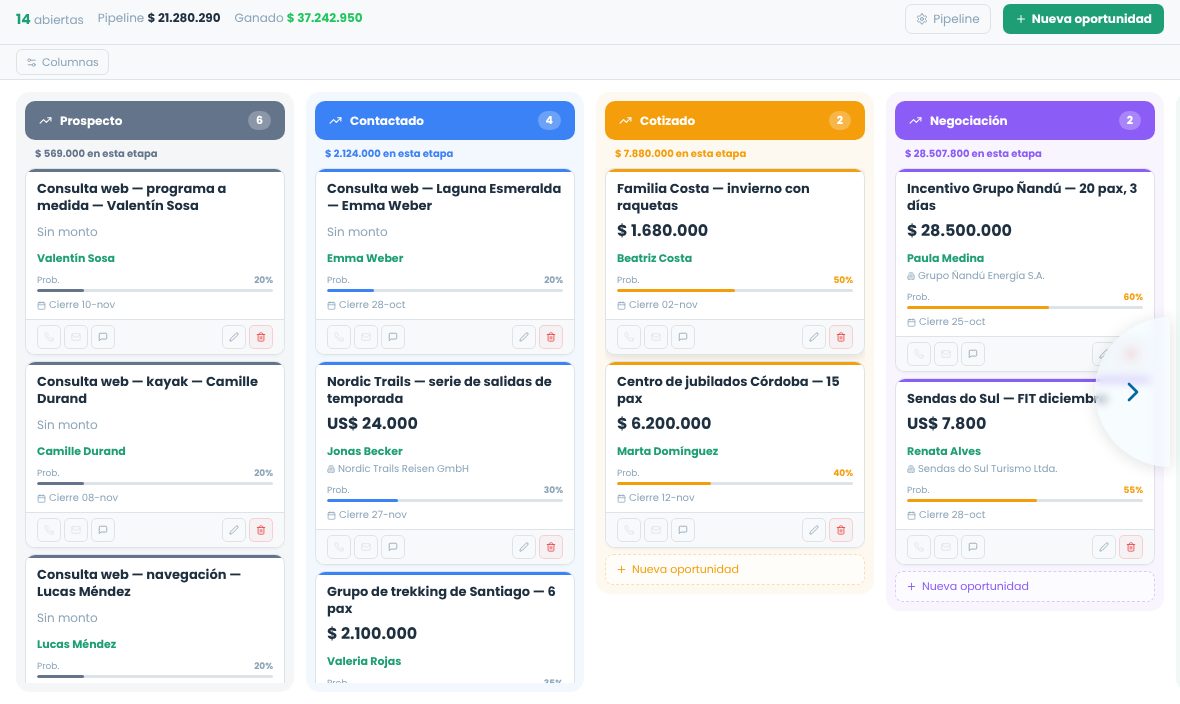Click phone icon on Emma Weber card
This screenshot has height=704, width=1180.
pyautogui.click(x=339, y=337)
